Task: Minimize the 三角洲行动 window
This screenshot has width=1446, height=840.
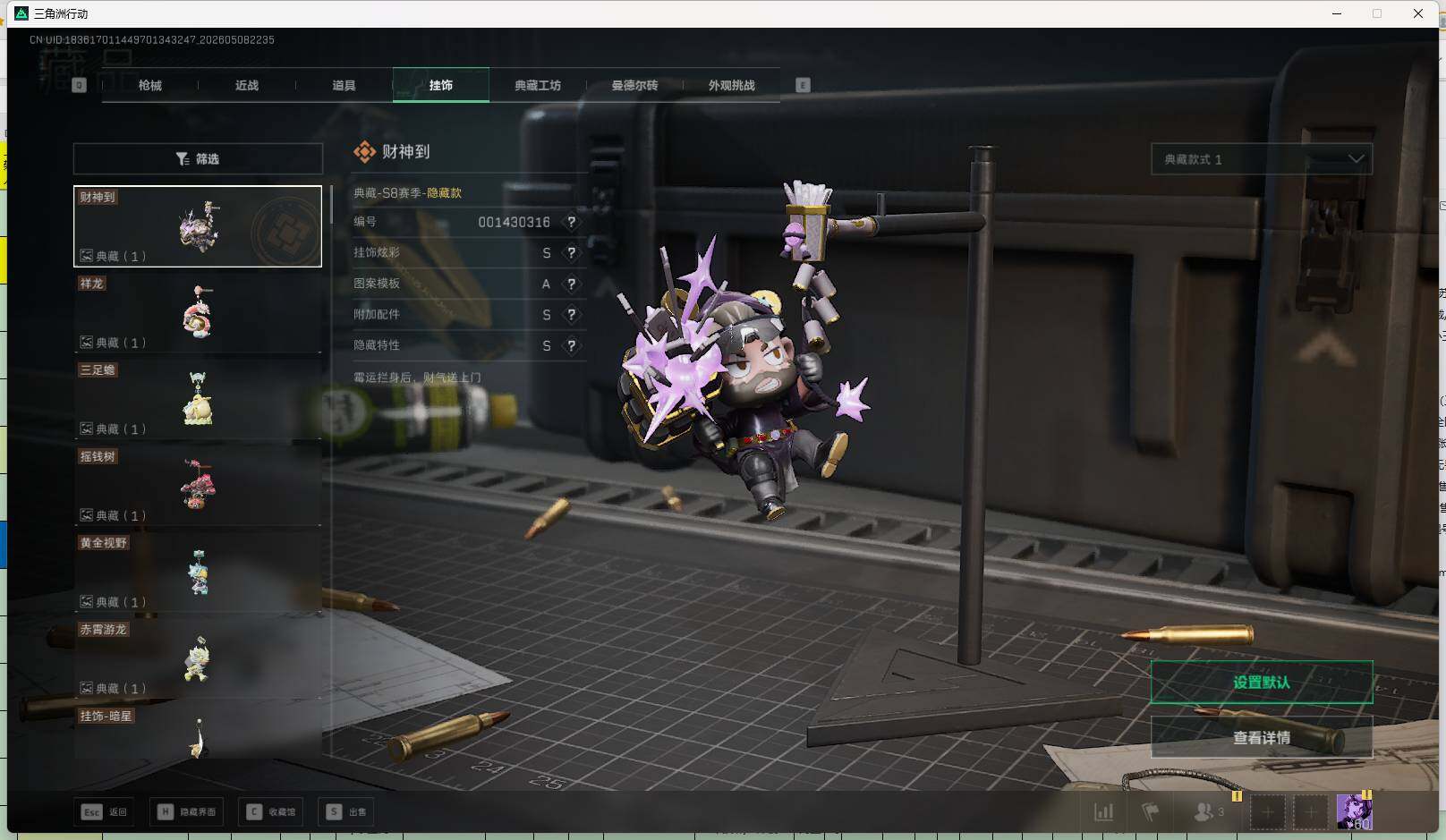Action: click(1337, 13)
